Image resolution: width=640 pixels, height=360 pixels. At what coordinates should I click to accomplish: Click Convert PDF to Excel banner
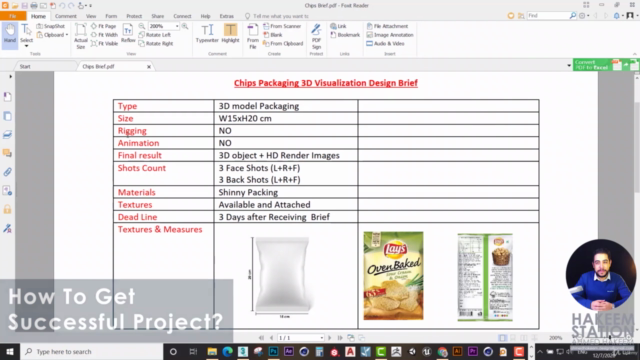606,64
